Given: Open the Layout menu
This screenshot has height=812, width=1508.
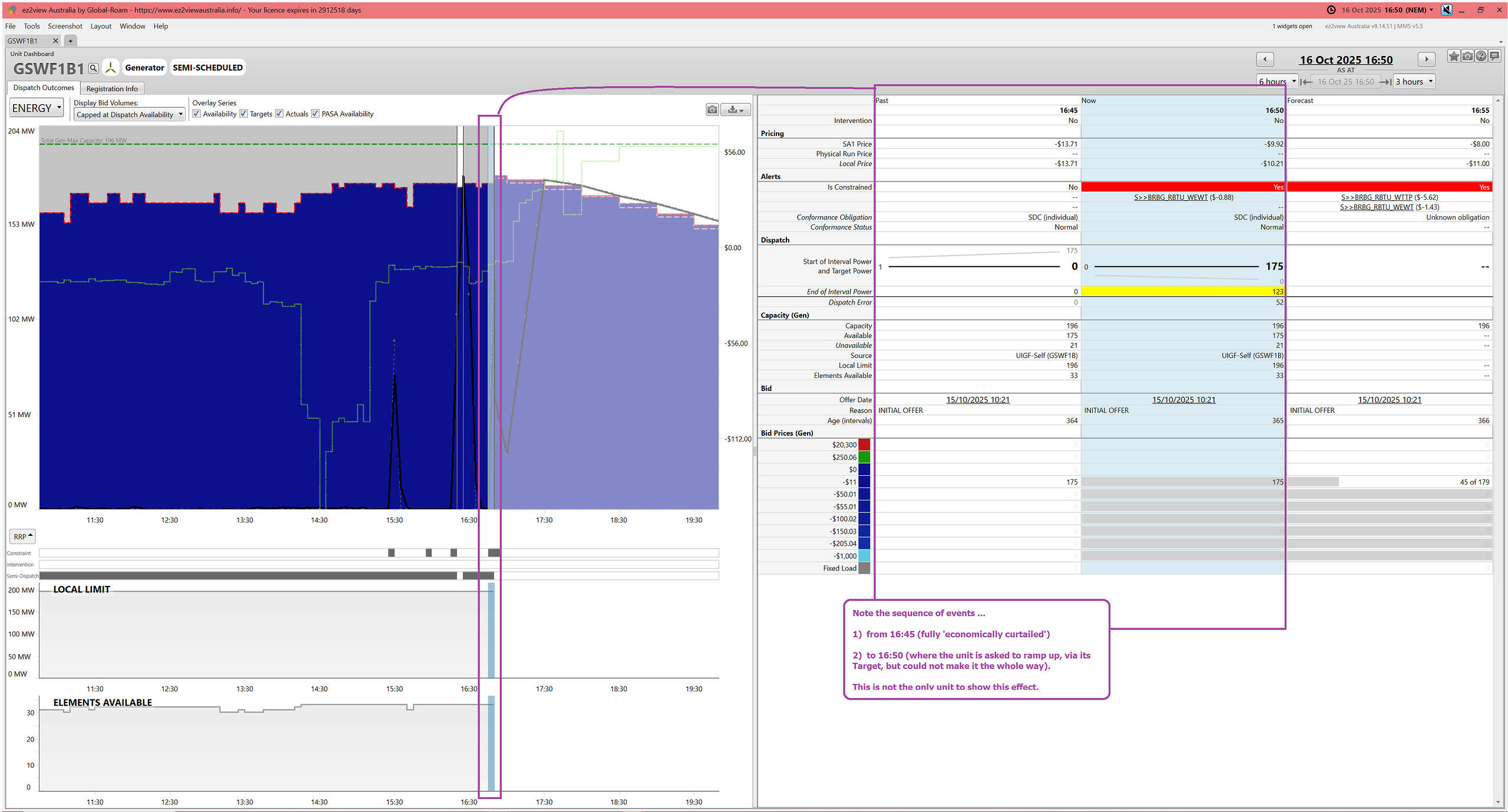Looking at the screenshot, I should 101,26.
